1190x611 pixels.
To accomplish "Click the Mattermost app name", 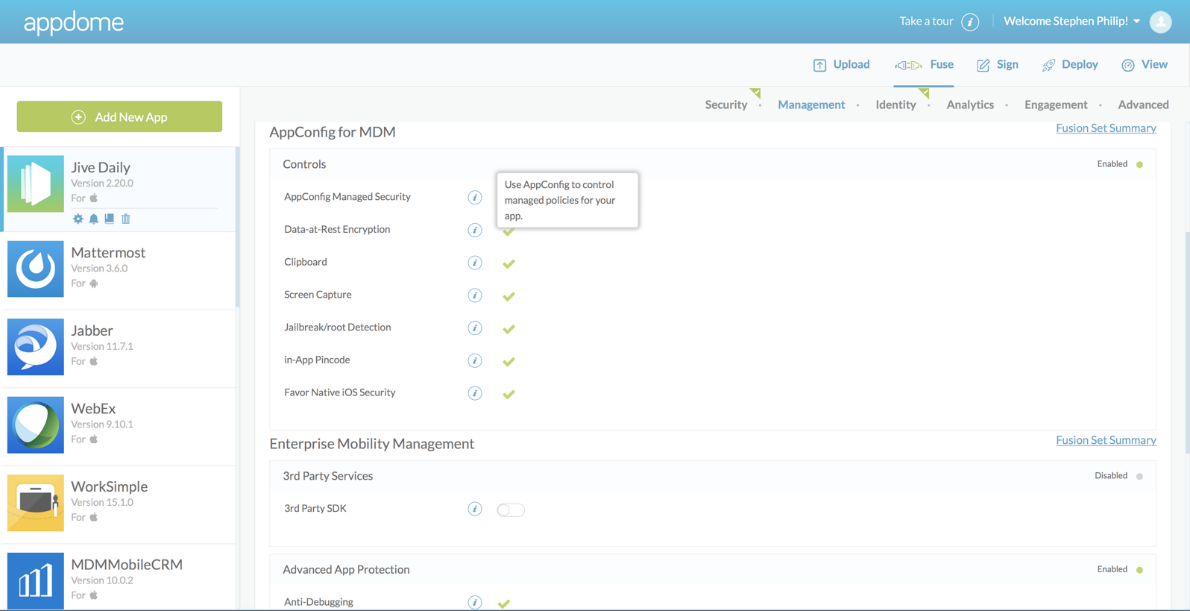I will pyautogui.click(x=108, y=253).
